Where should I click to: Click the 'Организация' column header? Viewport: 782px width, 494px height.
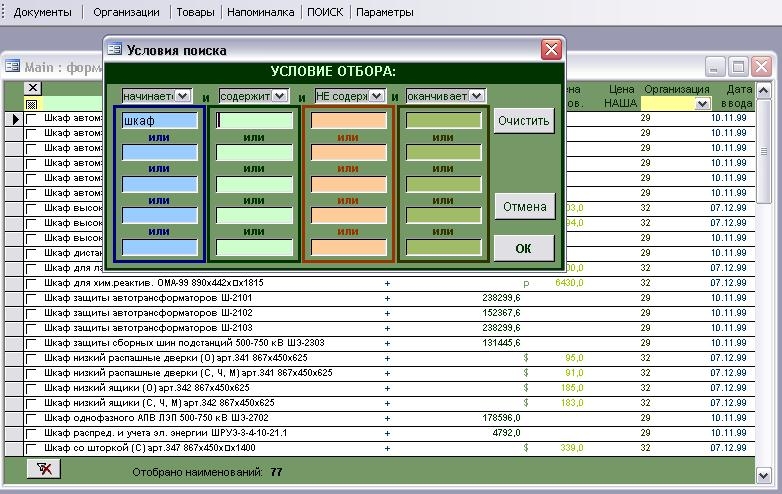pos(677,89)
